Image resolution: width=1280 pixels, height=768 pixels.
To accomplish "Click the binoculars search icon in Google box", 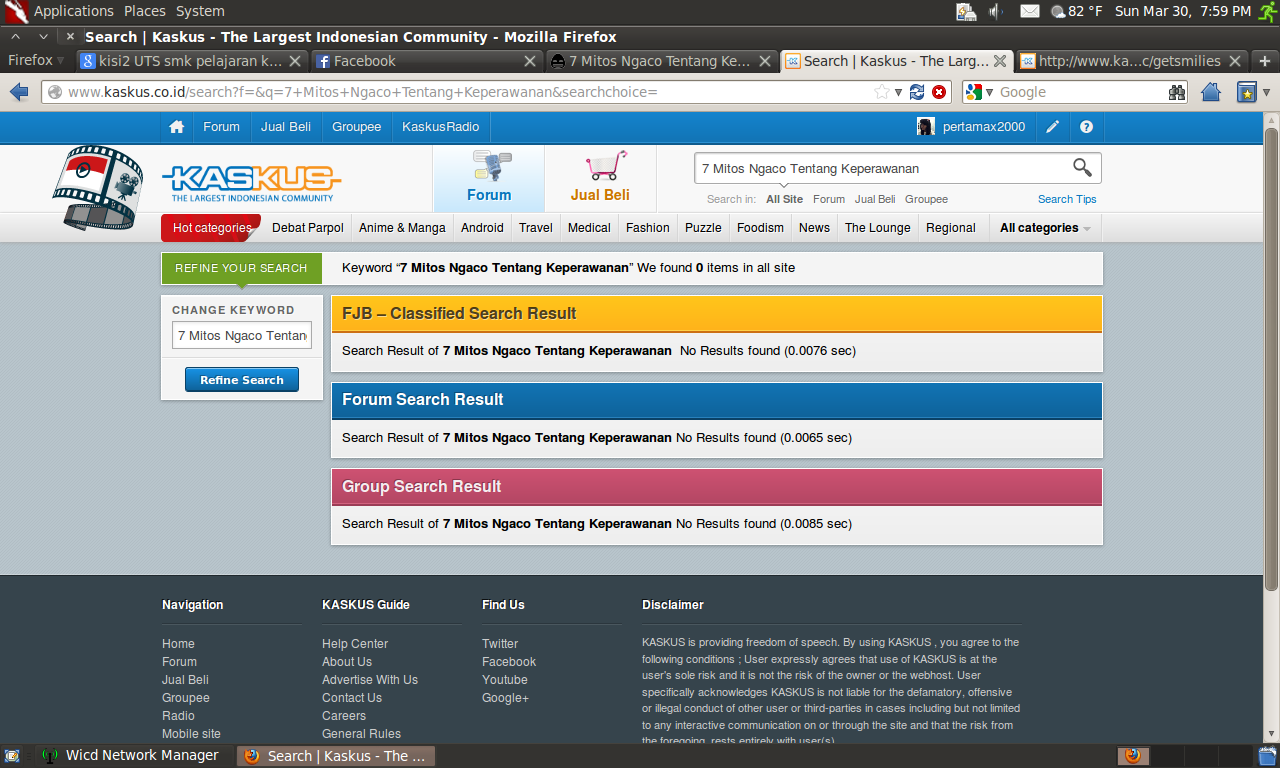I will pos(1177,92).
